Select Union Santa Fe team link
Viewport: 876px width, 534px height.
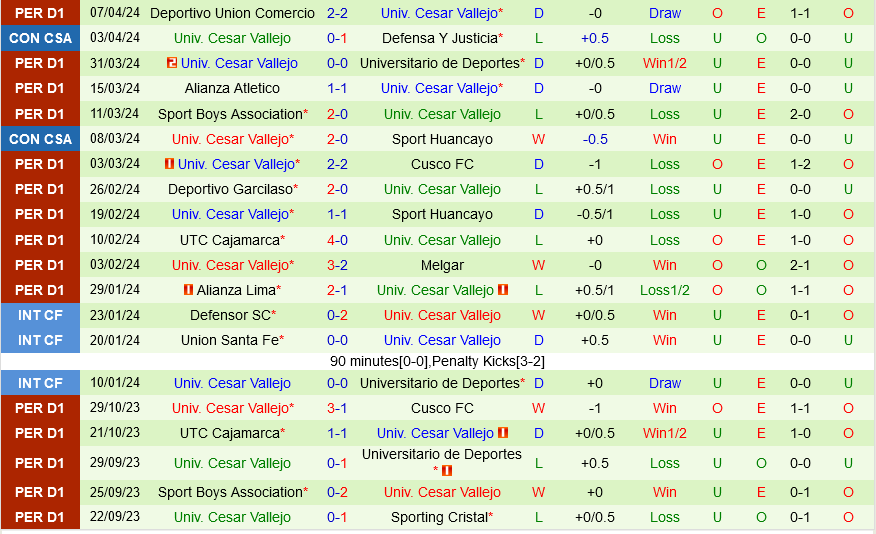pyautogui.click(x=230, y=340)
